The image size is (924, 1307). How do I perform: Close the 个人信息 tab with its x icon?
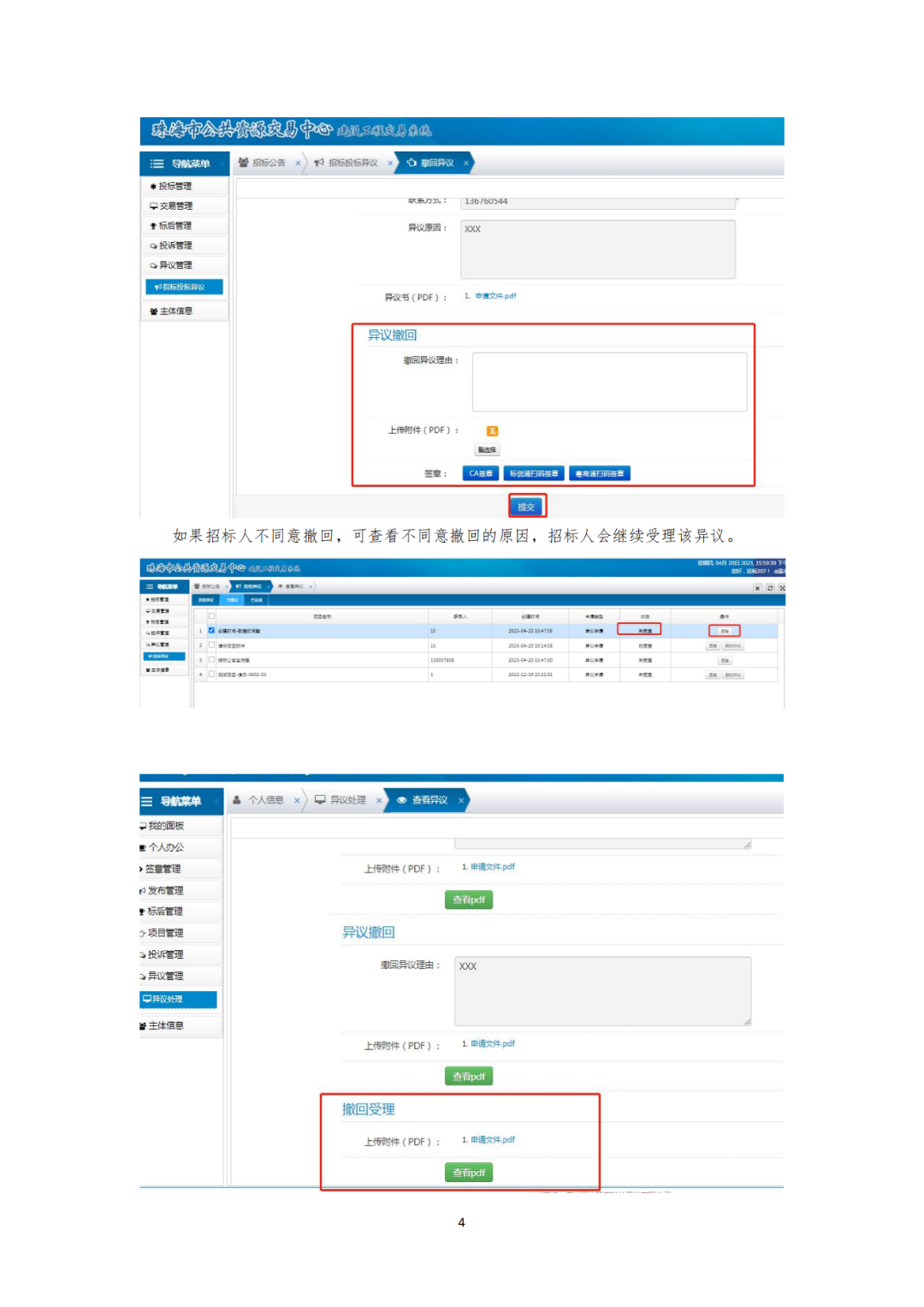(x=297, y=800)
